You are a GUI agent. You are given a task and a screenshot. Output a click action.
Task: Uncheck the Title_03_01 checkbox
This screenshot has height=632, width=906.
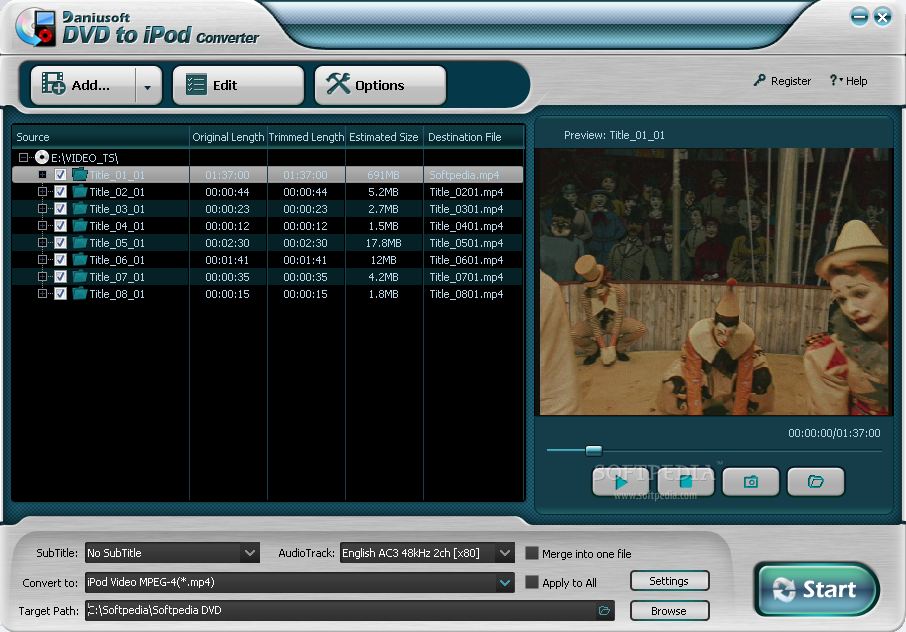tap(60, 209)
